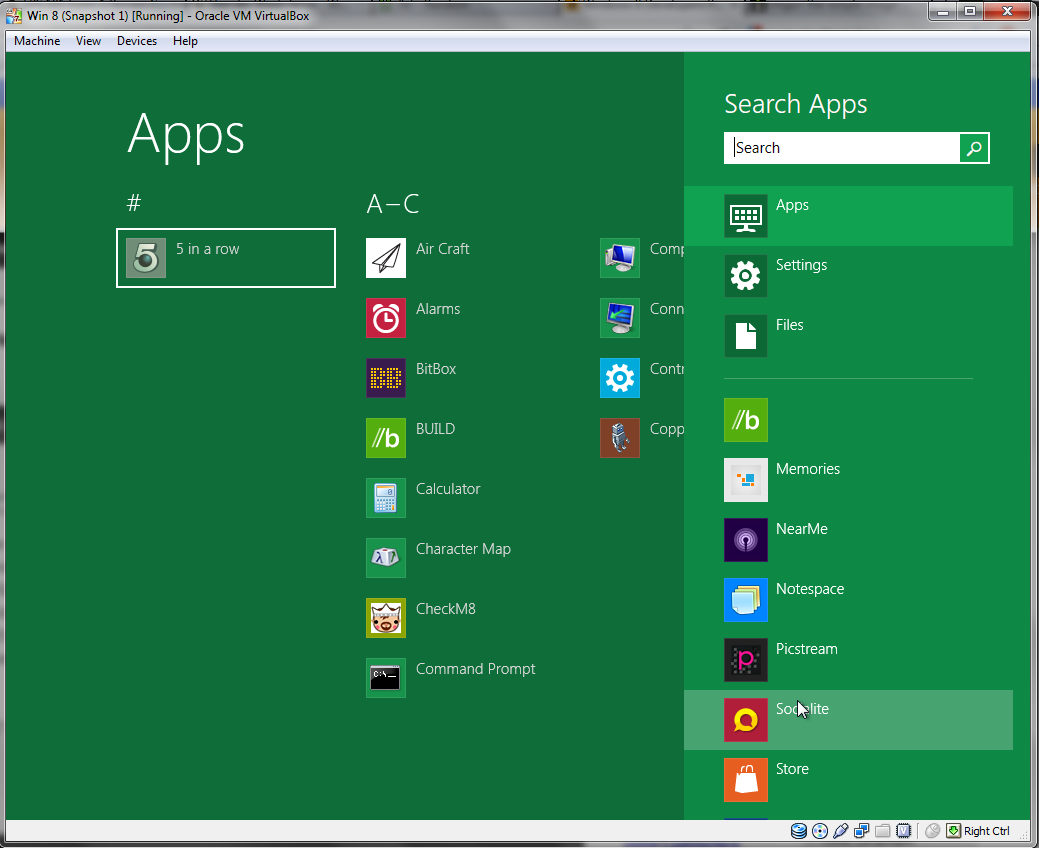
Task: Click the "Notespace" label in the search pane
Action: (810, 589)
